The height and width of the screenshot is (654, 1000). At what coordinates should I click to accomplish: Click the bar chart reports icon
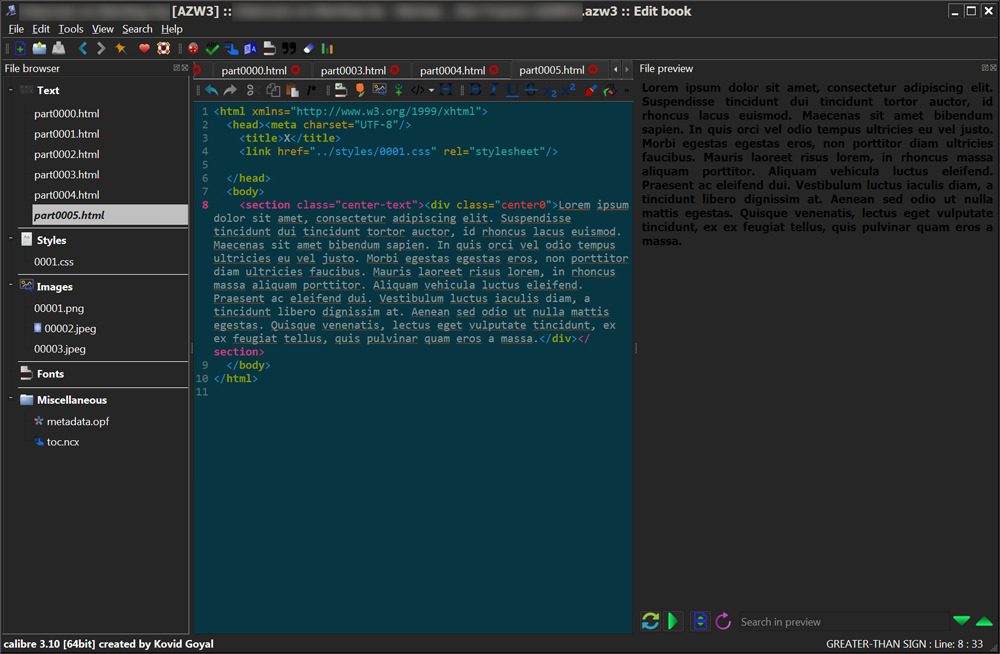coord(327,48)
